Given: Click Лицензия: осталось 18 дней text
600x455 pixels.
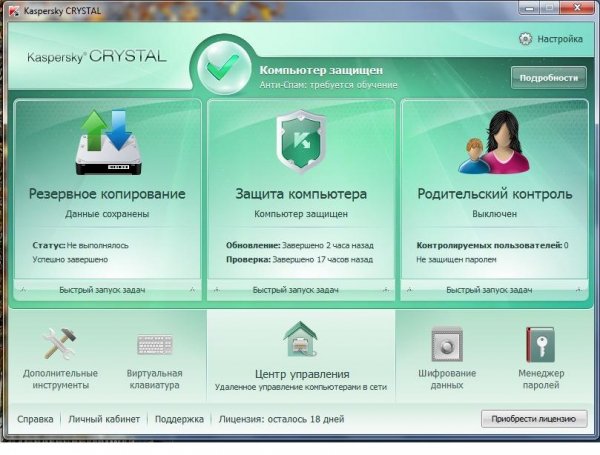Looking at the screenshot, I should [281, 419].
